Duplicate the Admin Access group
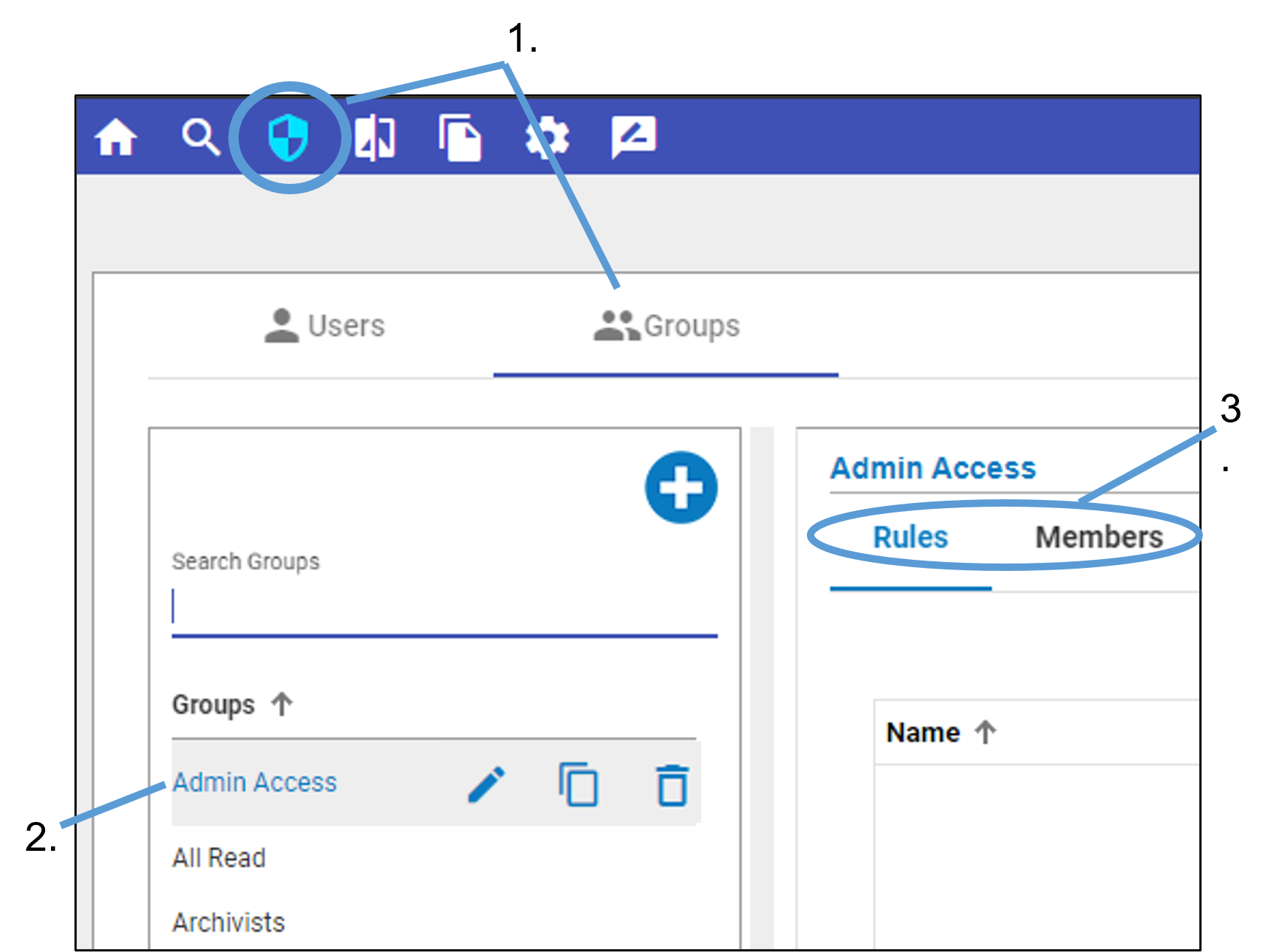The image size is (1276, 952). [x=579, y=784]
